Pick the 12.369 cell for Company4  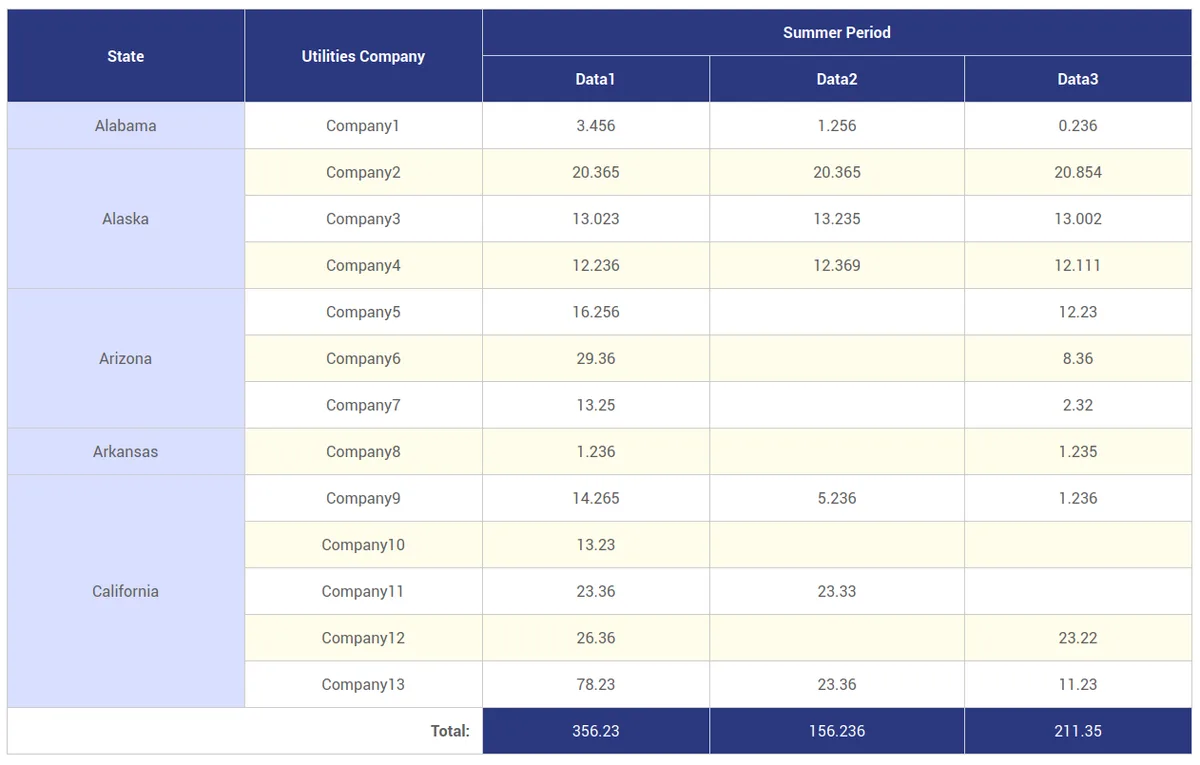837,265
